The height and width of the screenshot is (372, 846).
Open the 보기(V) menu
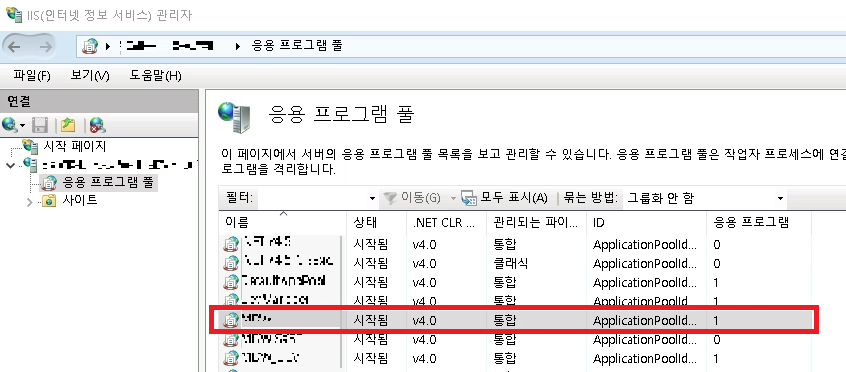[x=90, y=76]
